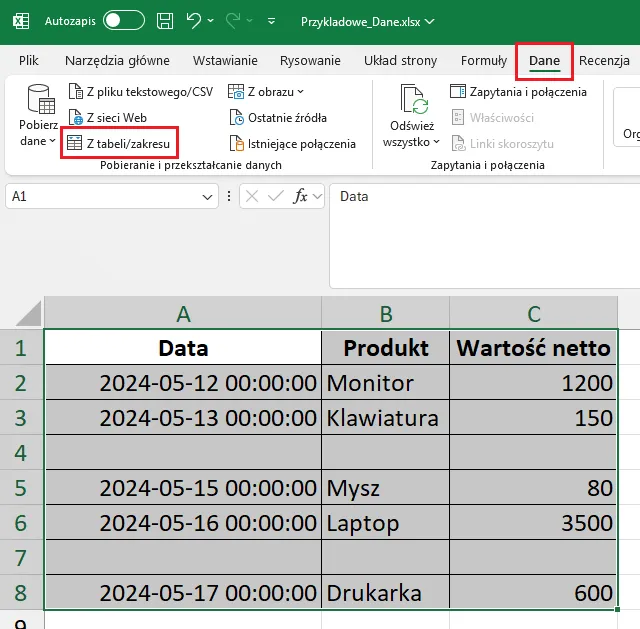640x629 pixels.
Task: Open the Wstawianie ribbon tab
Action: (x=225, y=61)
